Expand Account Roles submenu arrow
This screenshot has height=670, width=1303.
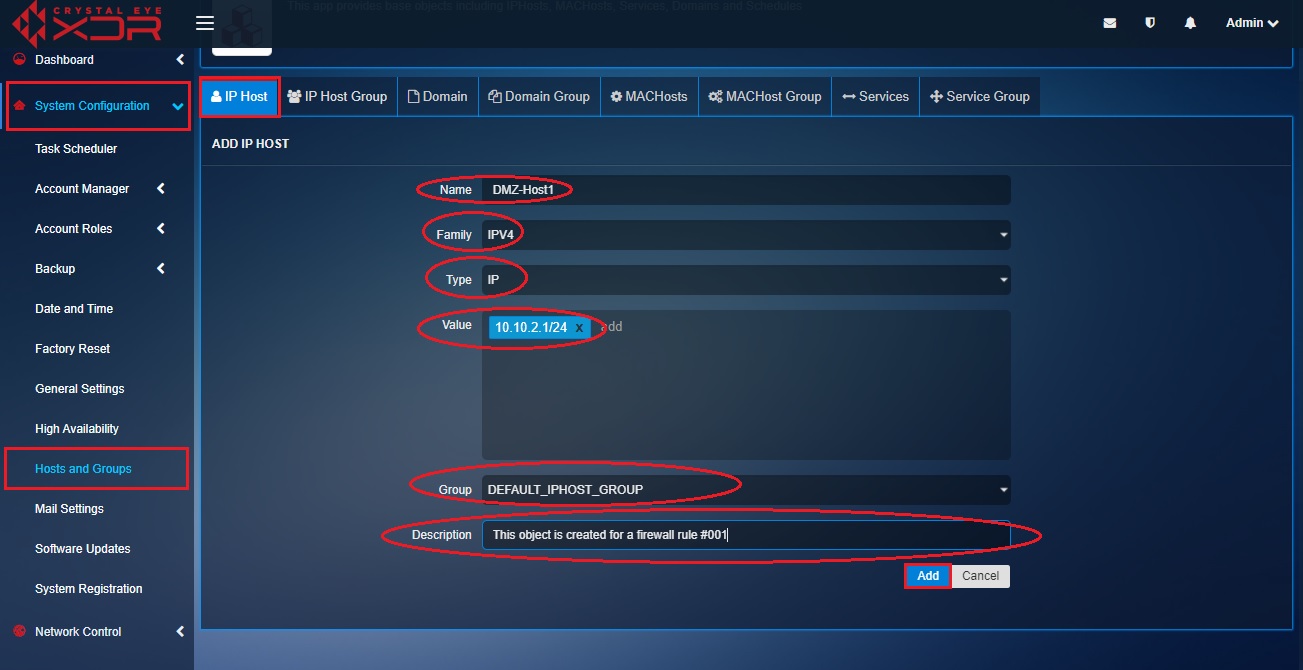click(161, 229)
